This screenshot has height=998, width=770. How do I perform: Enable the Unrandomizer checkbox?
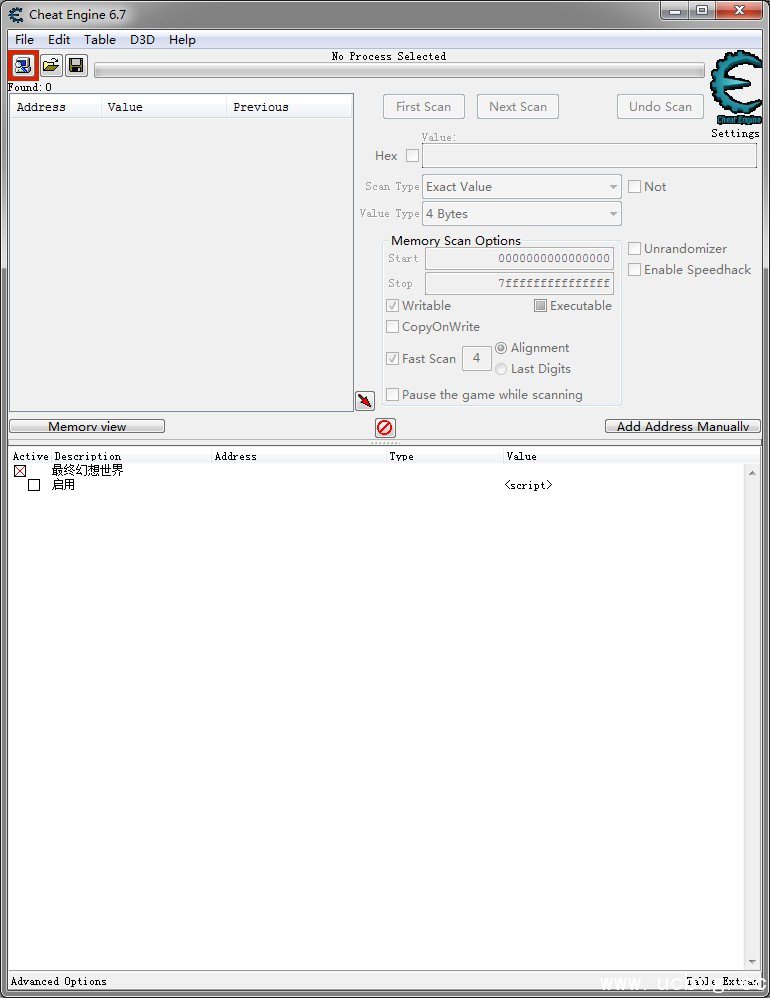[635, 249]
